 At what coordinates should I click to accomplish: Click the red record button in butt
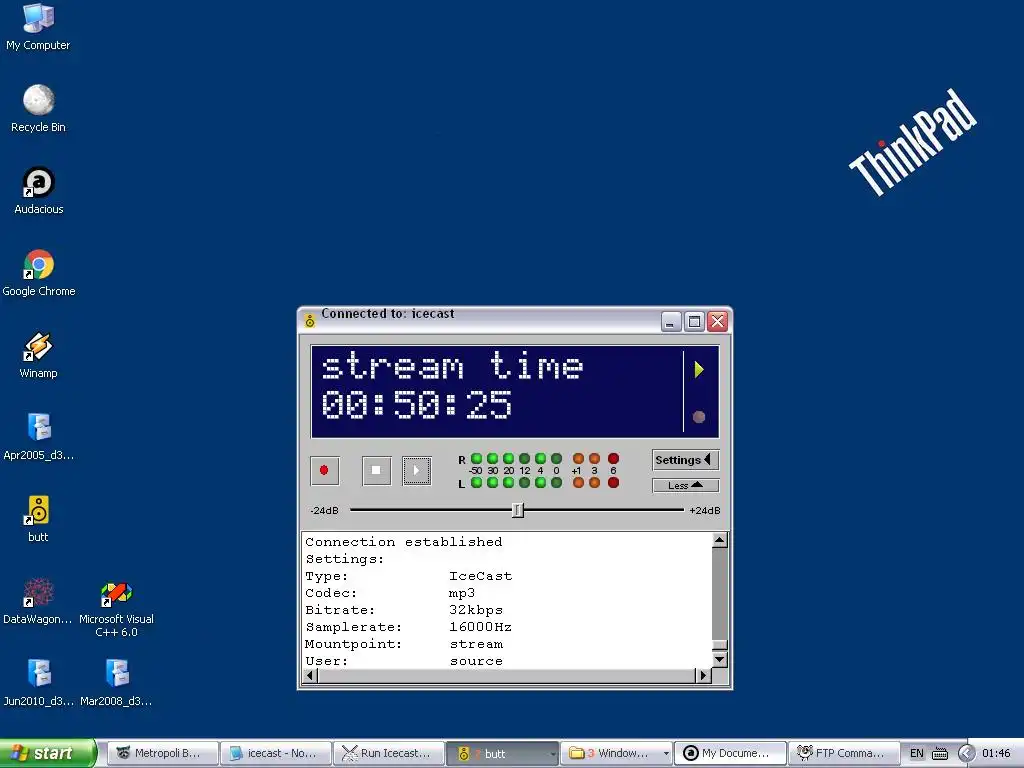tap(325, 470)
